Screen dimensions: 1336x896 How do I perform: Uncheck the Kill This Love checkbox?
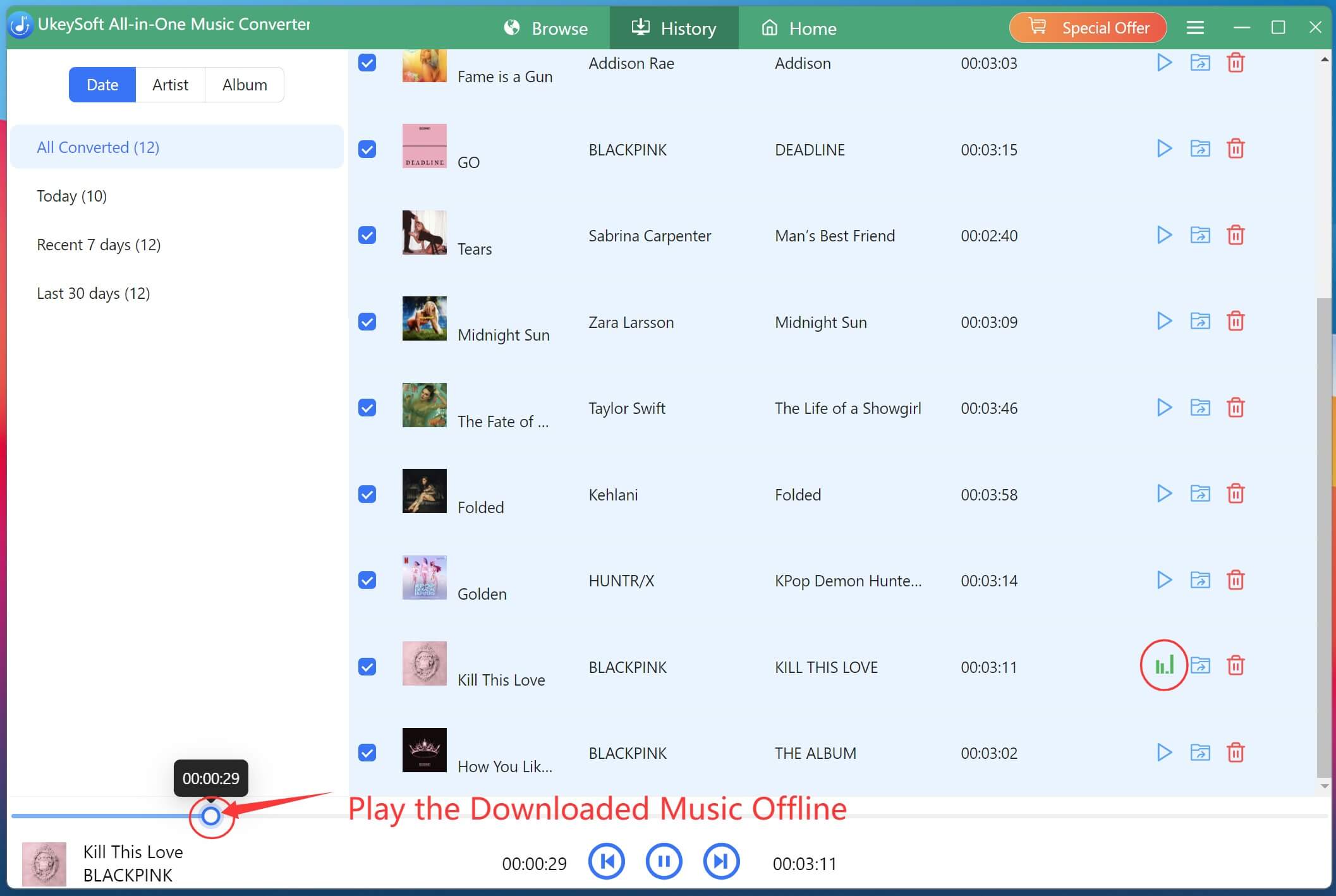point(367,667)
